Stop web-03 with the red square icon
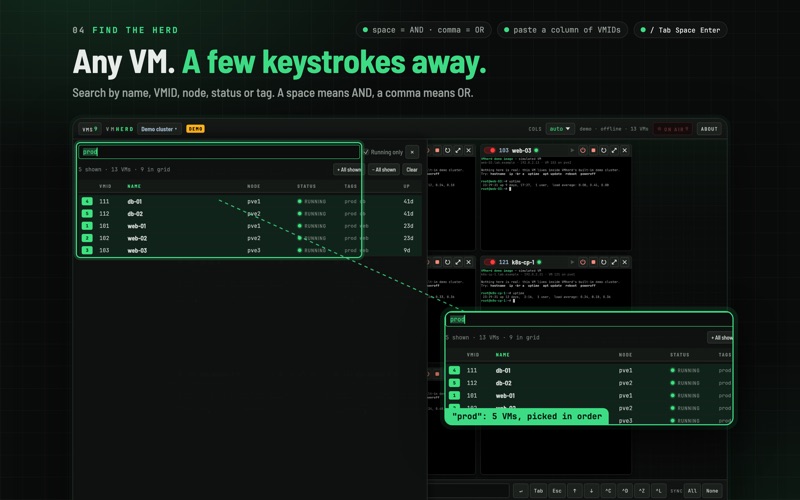The image size is (800, 500). (593, 151)
